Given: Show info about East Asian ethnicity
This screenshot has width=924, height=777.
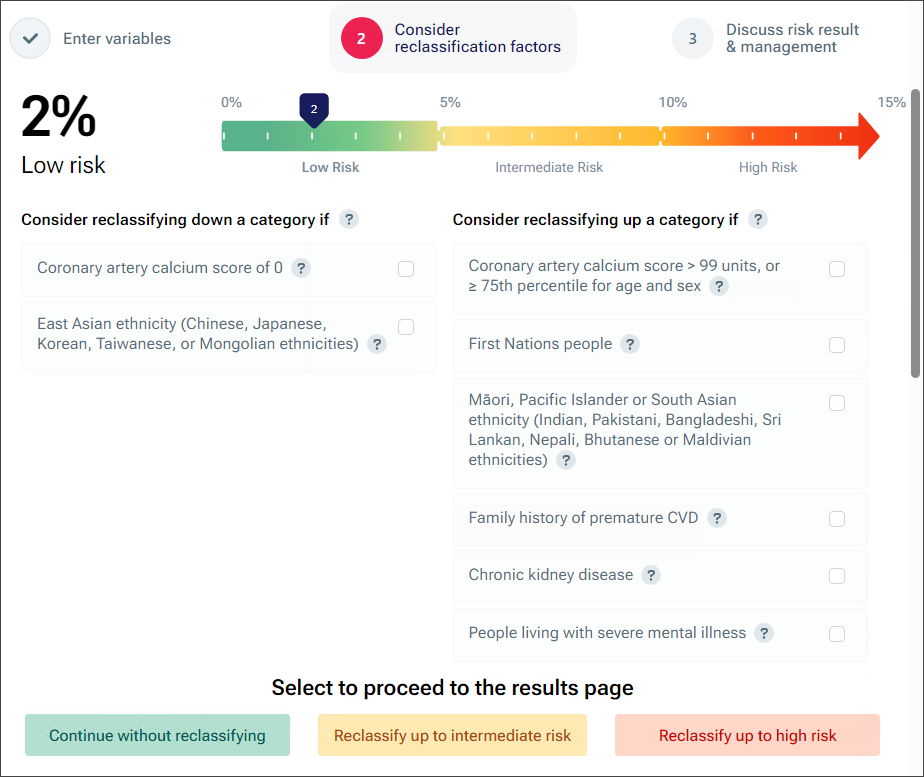Looking at the screenshot, I should pos(377,344).
